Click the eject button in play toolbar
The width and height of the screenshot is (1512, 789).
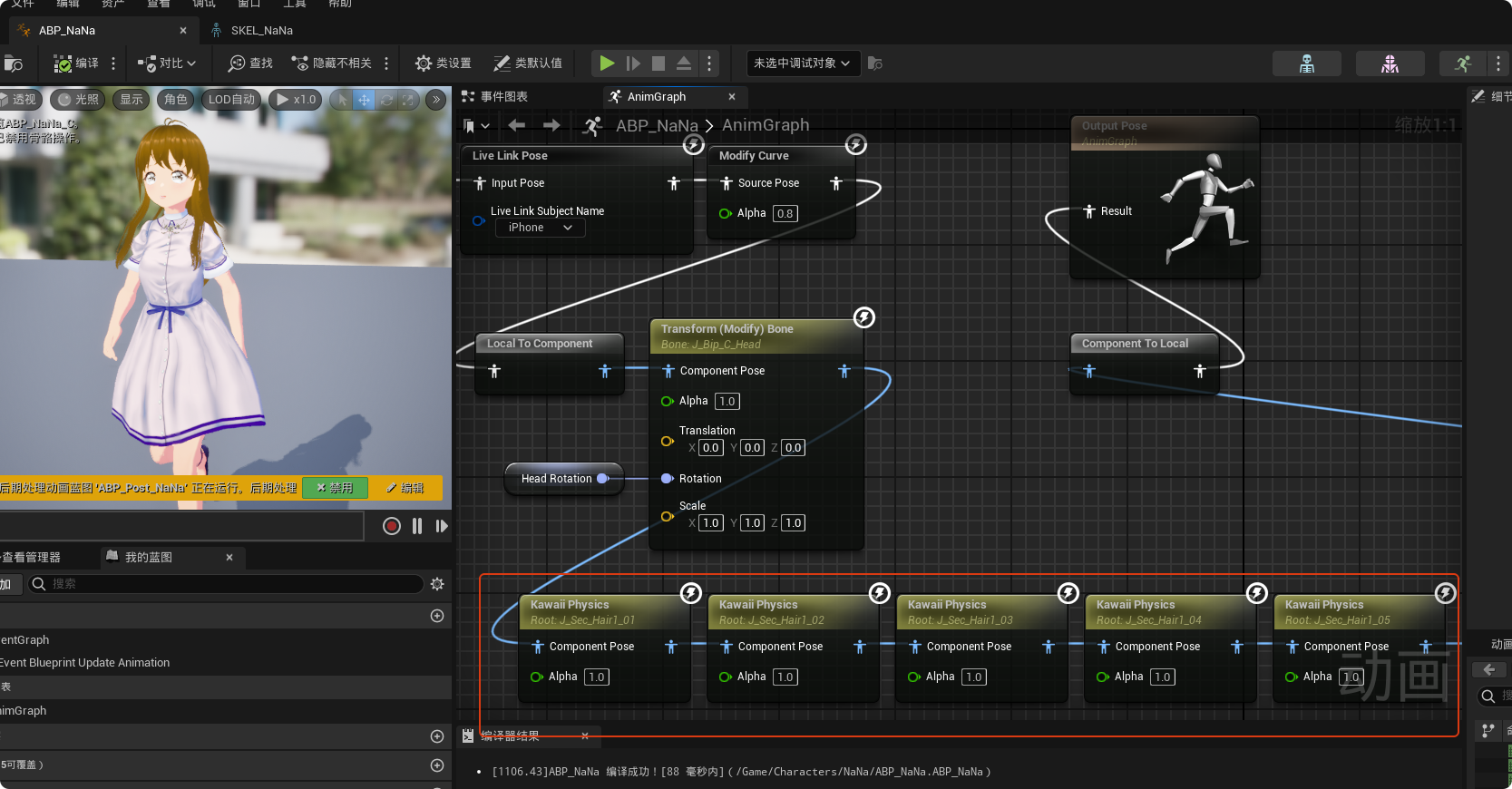[x=684, y=63]
